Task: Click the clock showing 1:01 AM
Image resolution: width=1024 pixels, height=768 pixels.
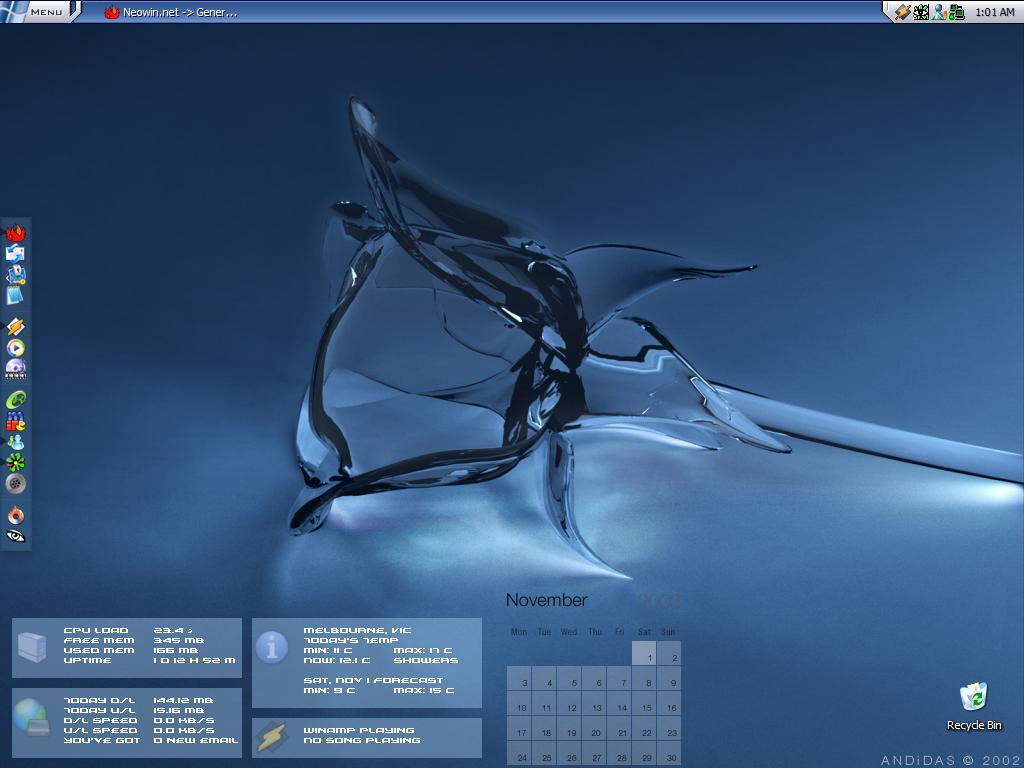Action: click(x=994, y=13)
